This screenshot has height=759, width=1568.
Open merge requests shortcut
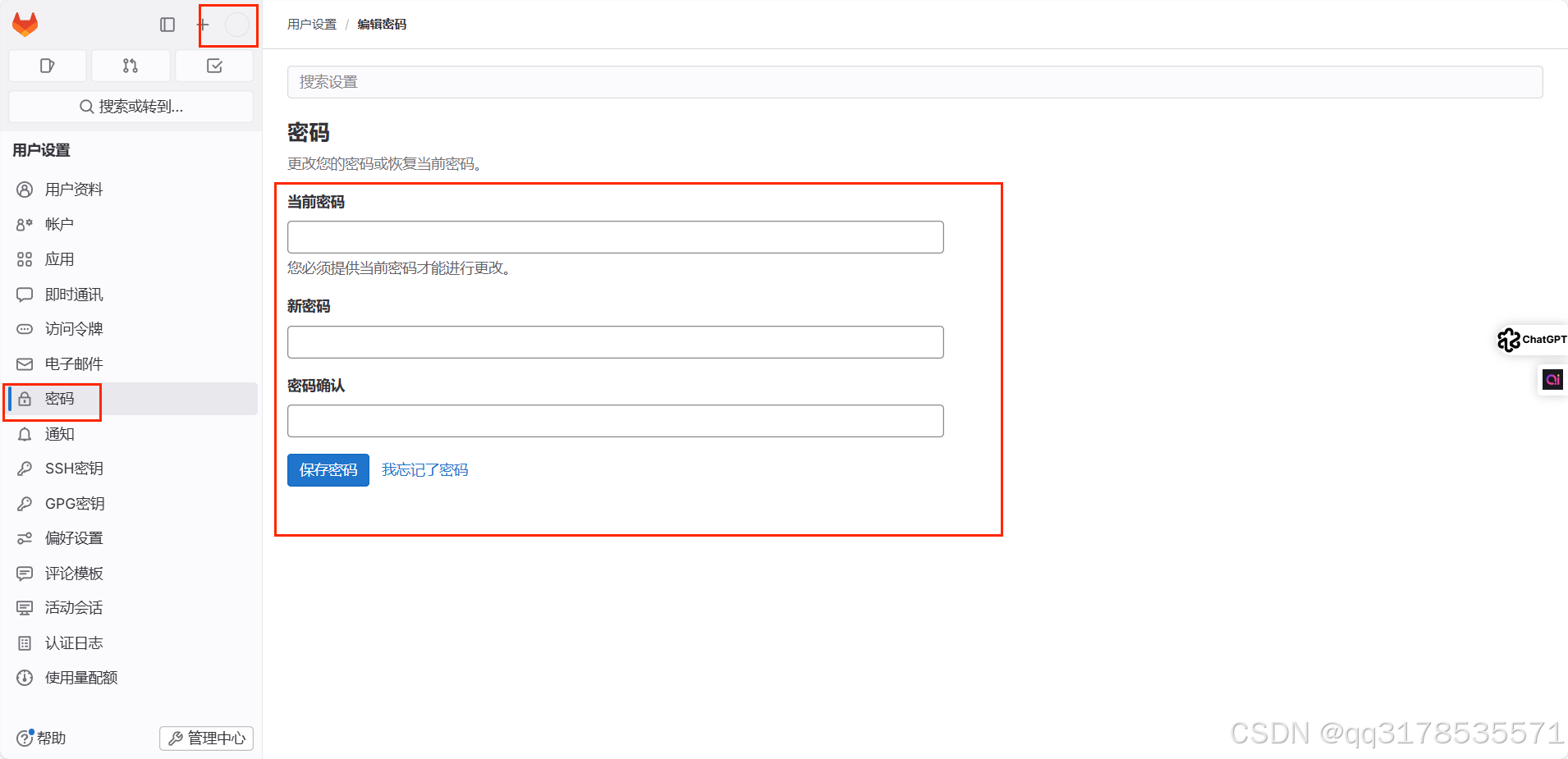[x=131, y=66]
